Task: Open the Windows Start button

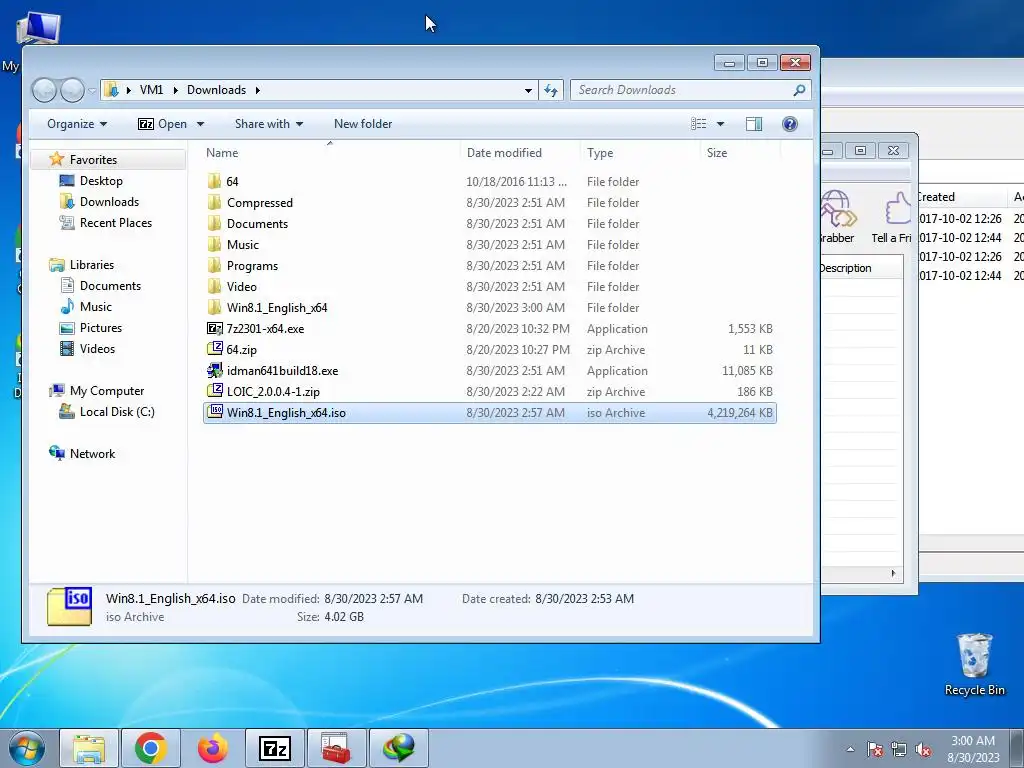Action: click(x=27, y=748)
